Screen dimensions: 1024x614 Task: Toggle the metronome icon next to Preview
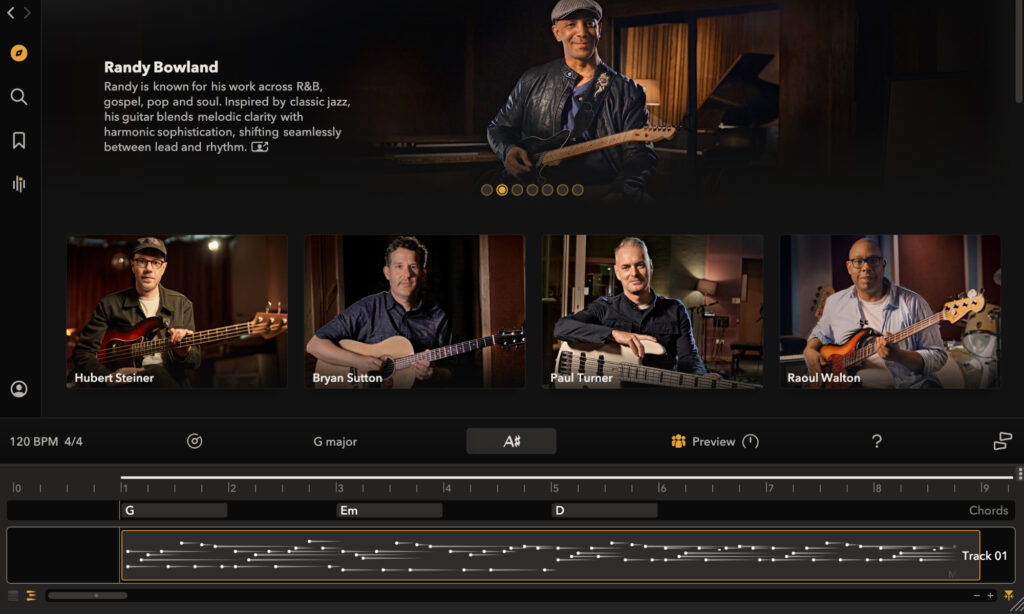tap(750, 441)
